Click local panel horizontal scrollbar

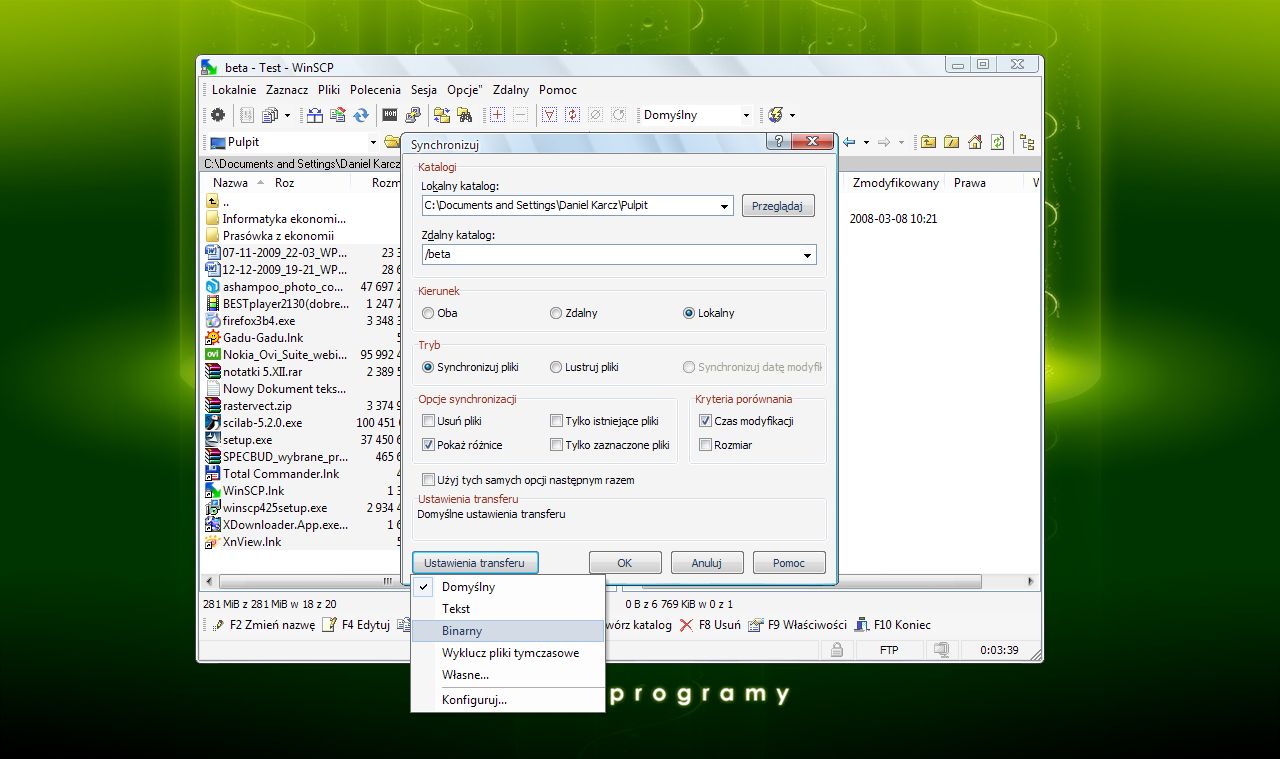(302, 581)
